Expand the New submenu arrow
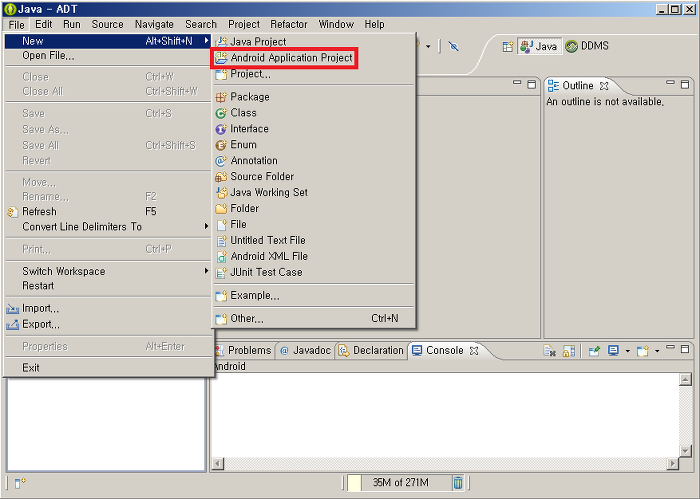 click(x=206, y=41)
